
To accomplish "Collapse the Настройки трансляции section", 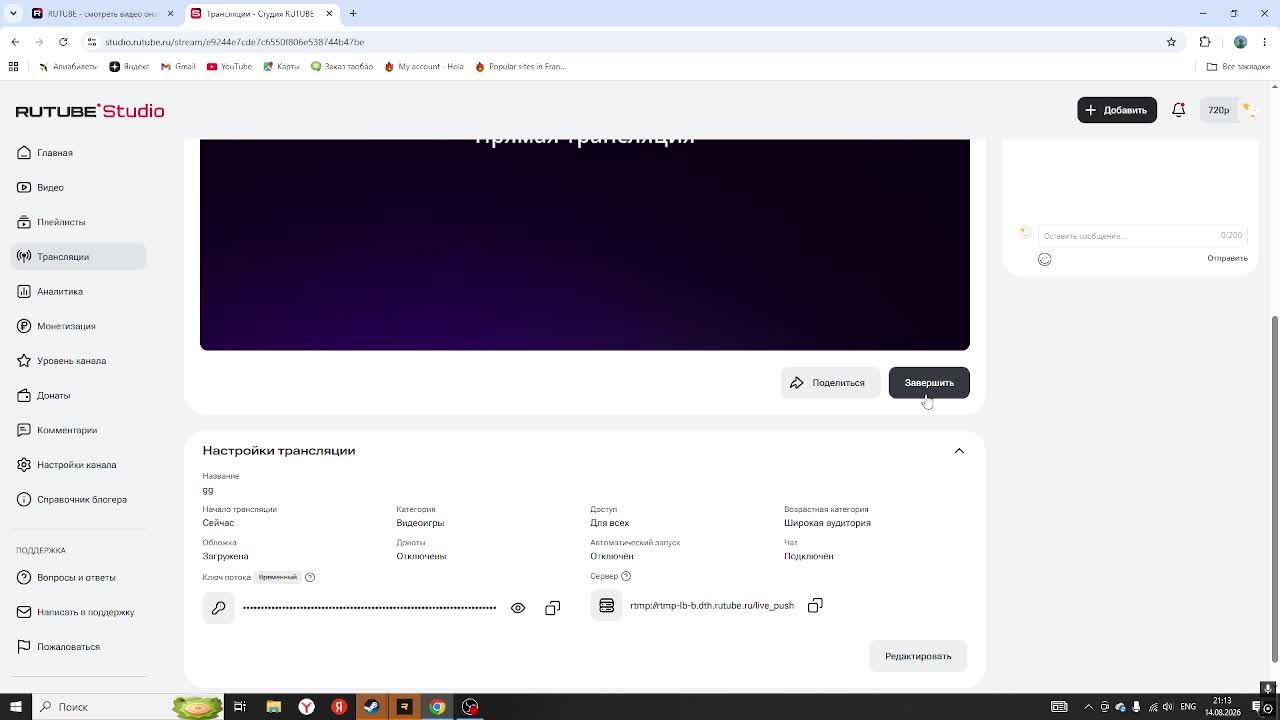I will click(x=959, y=451).
